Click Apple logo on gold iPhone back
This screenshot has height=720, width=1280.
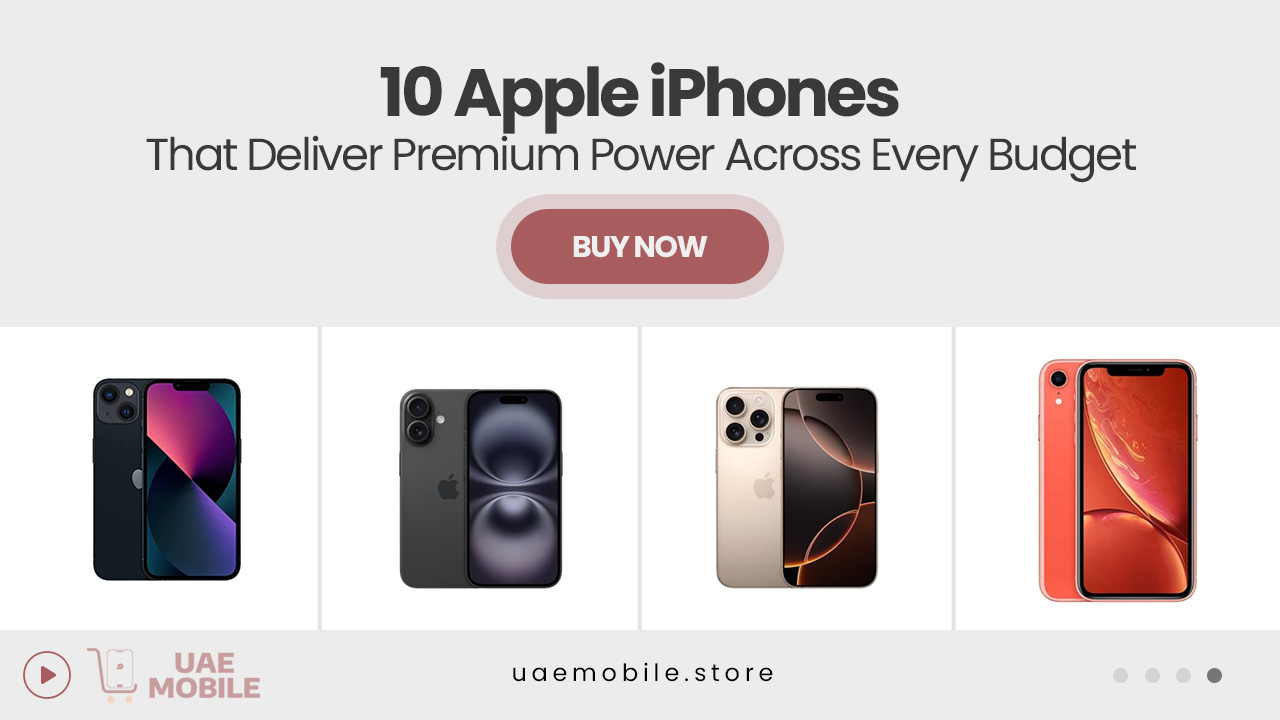pyautogui.click(x=764, y=487)
